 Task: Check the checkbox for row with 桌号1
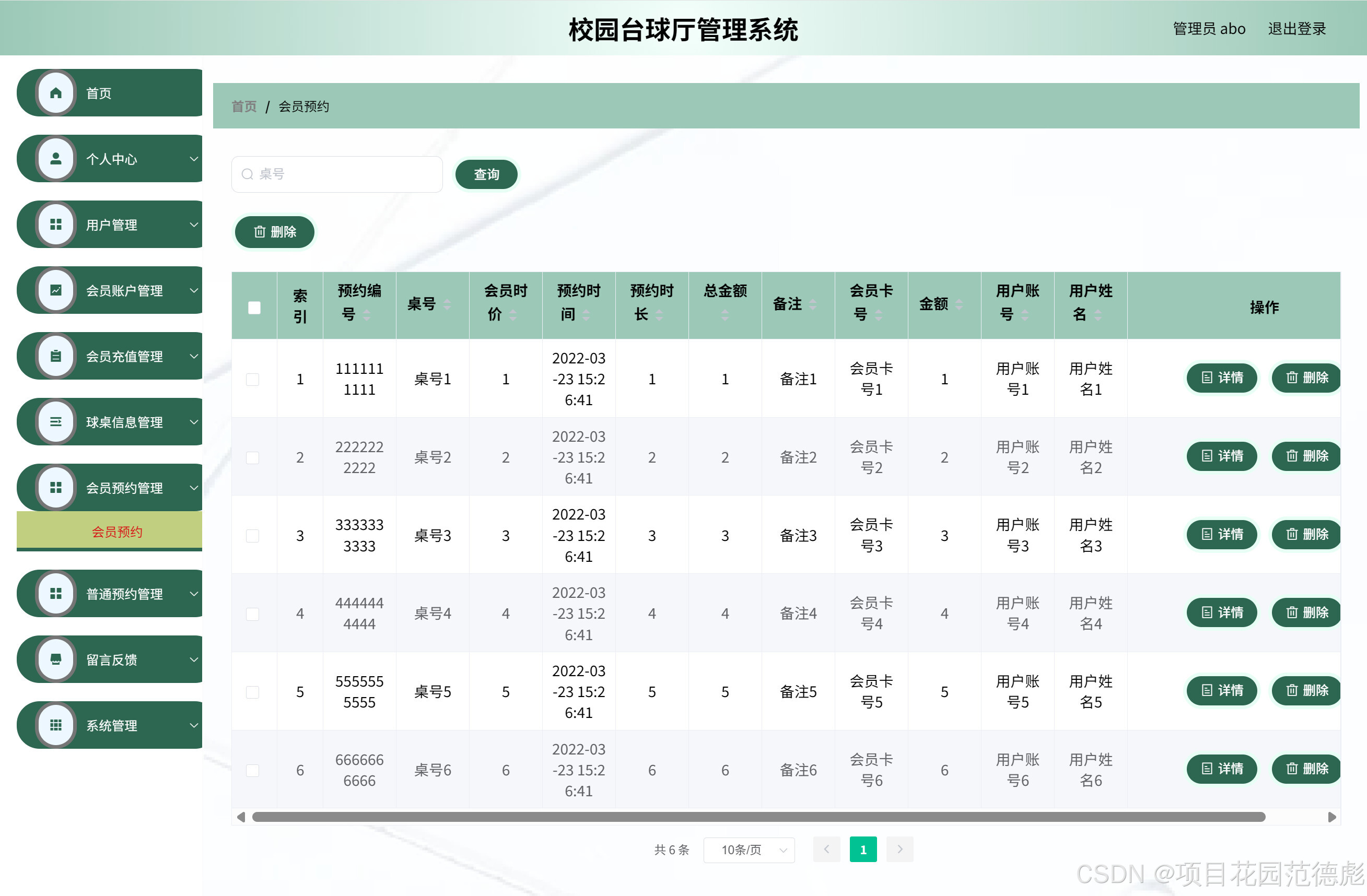point(252,379)
